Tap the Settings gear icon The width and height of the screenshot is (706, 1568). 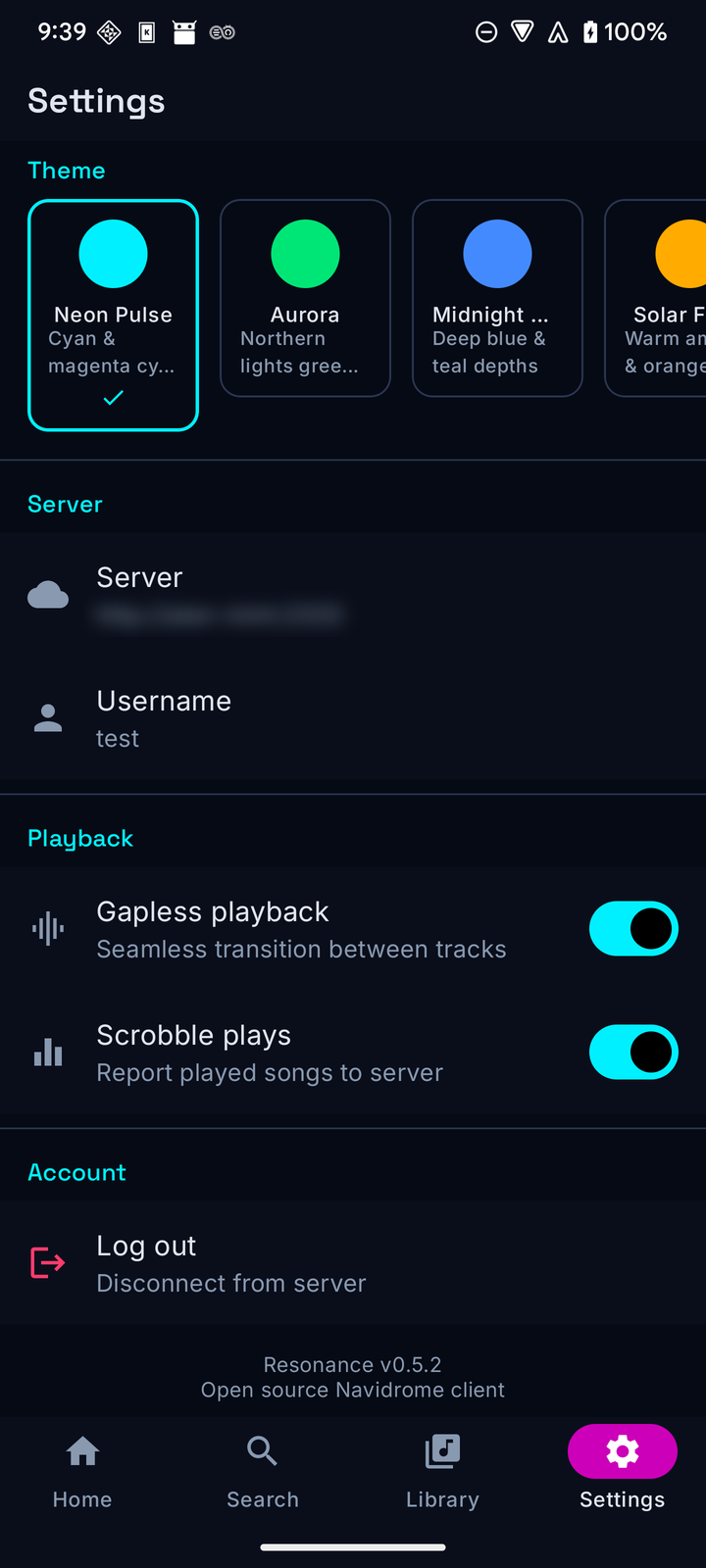coord(623,1451)
